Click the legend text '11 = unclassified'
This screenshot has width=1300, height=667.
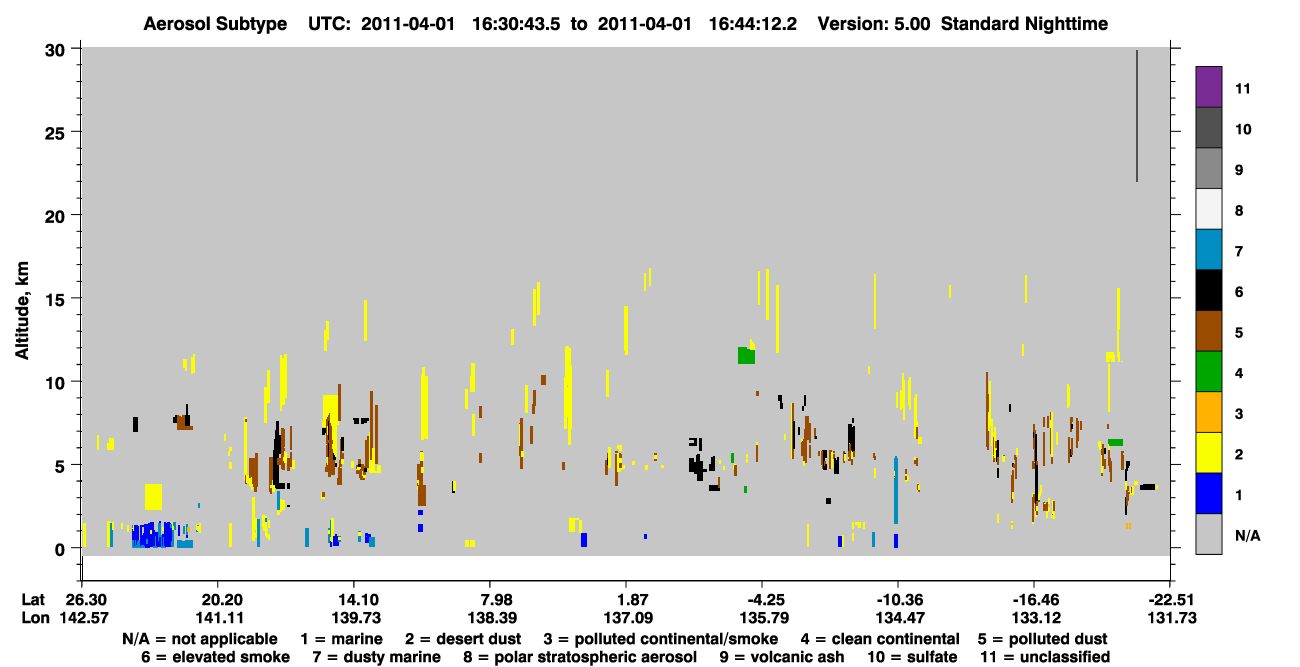coord(1044,657)
